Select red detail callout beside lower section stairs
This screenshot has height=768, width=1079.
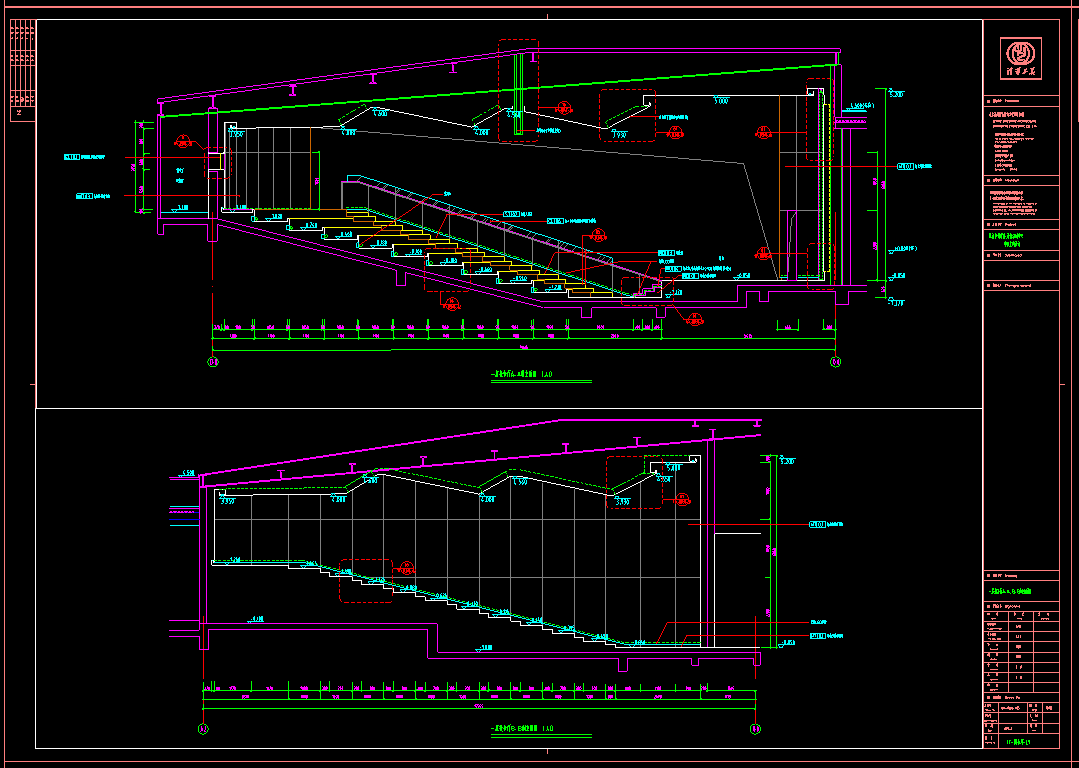coord(407,568)
